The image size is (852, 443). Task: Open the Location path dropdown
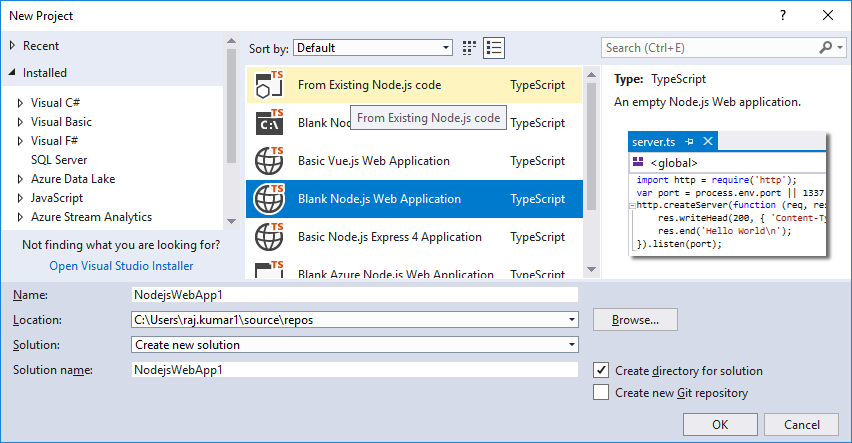coord(572,320)
